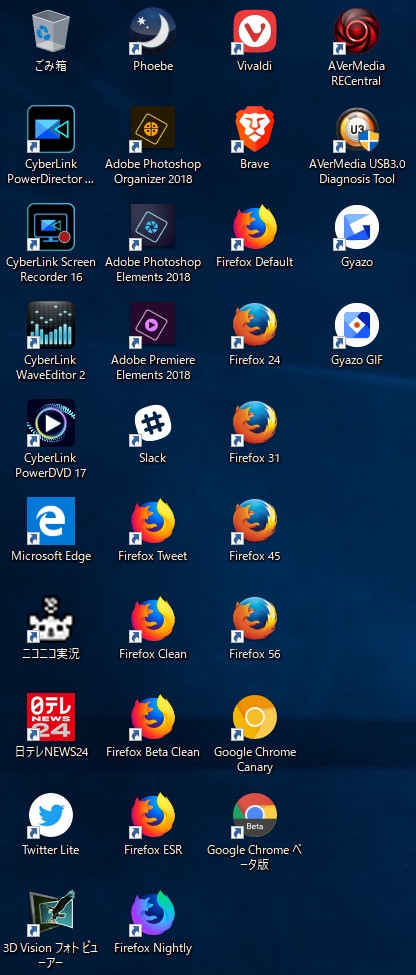416x975 pixels.
Task: Select the Google Chrome Canary icon
Action: pyautogui.click(x=255, y=717)
